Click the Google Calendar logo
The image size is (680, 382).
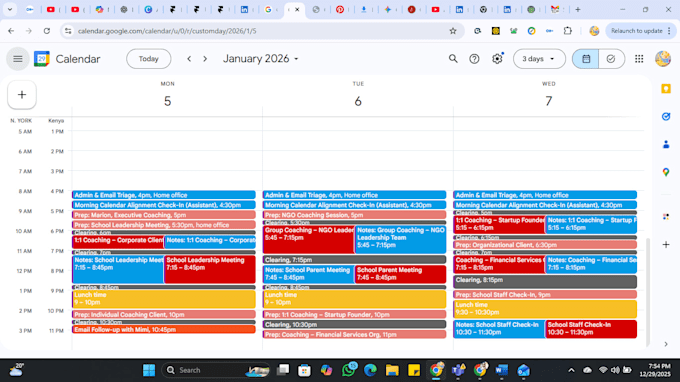coord(42,59)
